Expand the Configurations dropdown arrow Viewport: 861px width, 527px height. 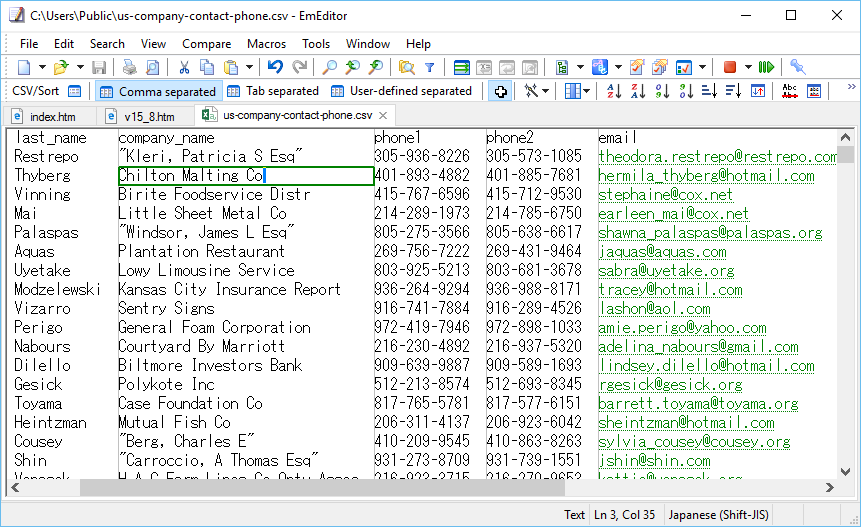point(580,68)
